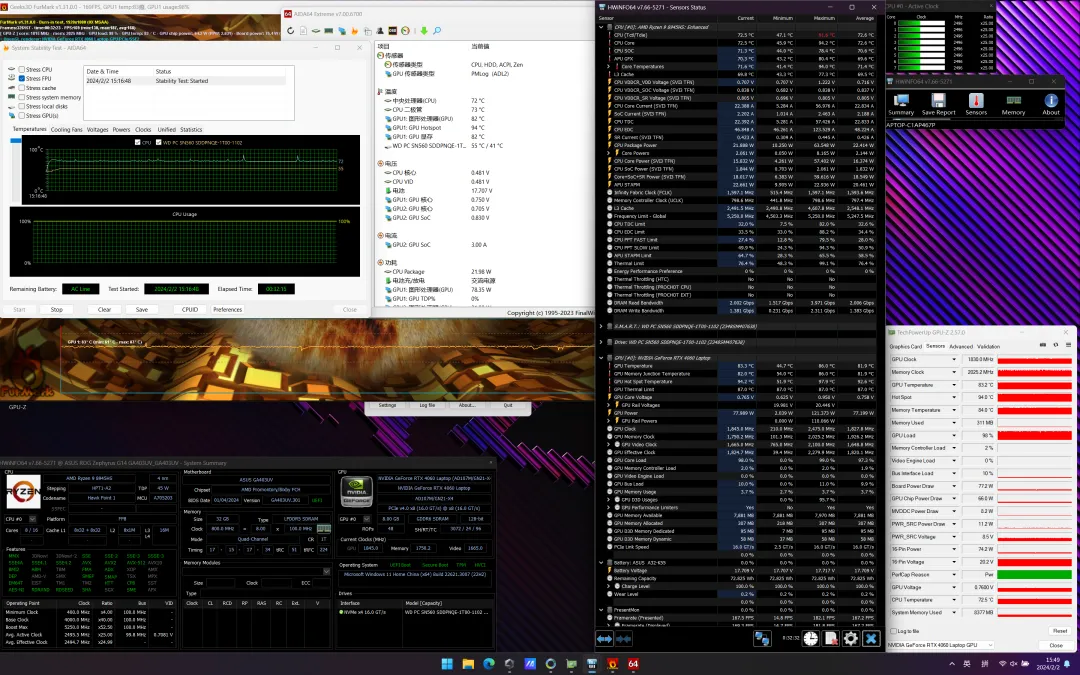Toggle the GPU-Z Log to file checkbox
The image size is (1080, 675).
pos(895,631)
